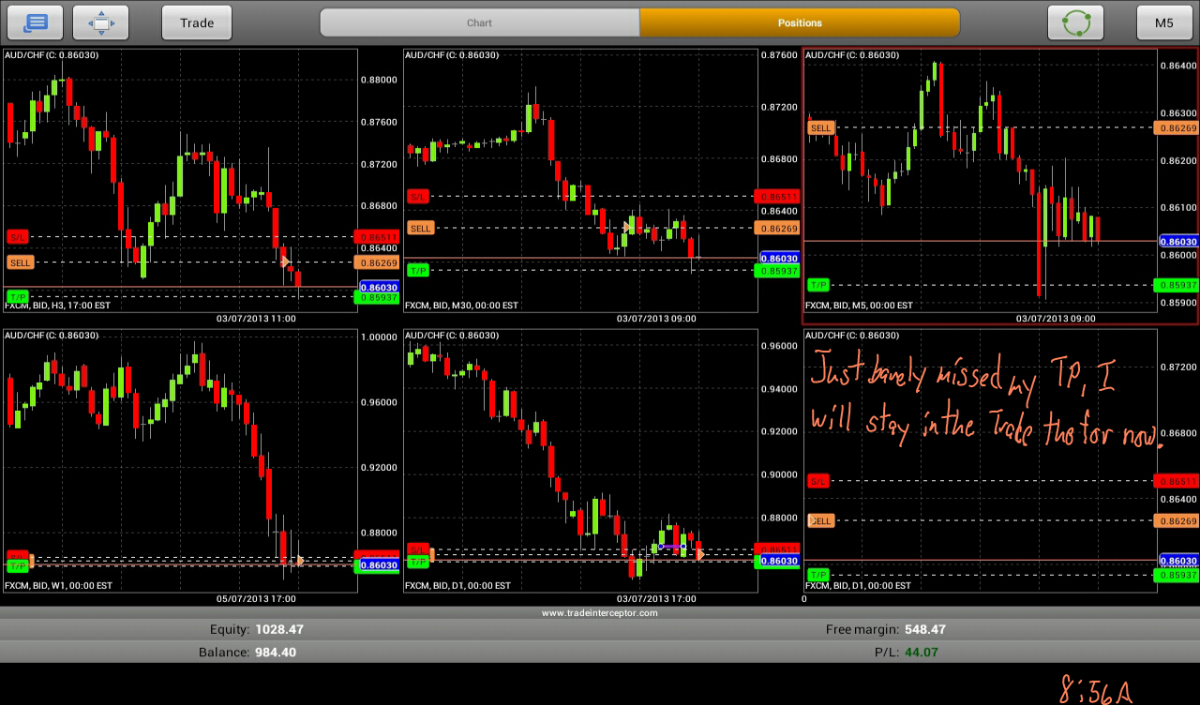Click the 0.86269 sell price tag on M30 chart
The image size is (1200, 705).
pos(778,228)
